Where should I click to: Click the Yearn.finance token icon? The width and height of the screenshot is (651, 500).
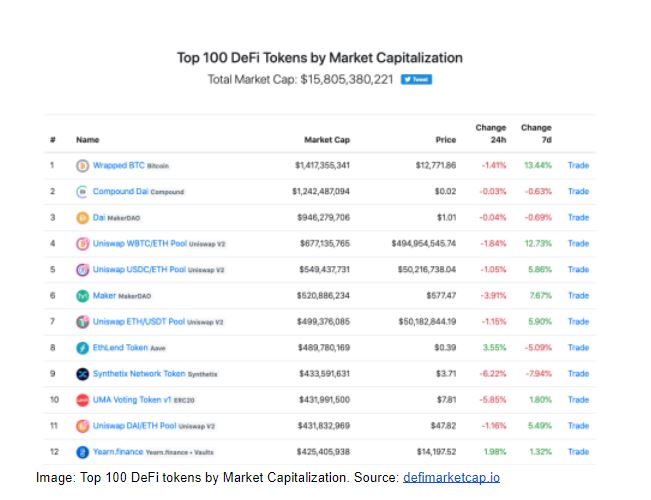click(82, 451)
